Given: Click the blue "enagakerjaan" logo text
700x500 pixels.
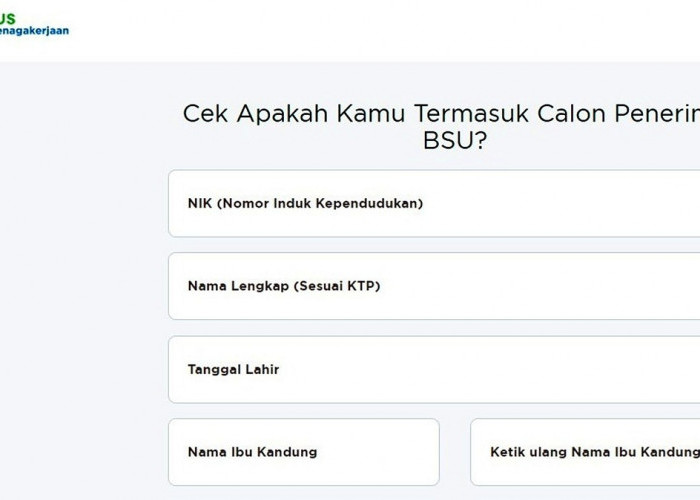Looking at the screenshot, I should 36,31.
